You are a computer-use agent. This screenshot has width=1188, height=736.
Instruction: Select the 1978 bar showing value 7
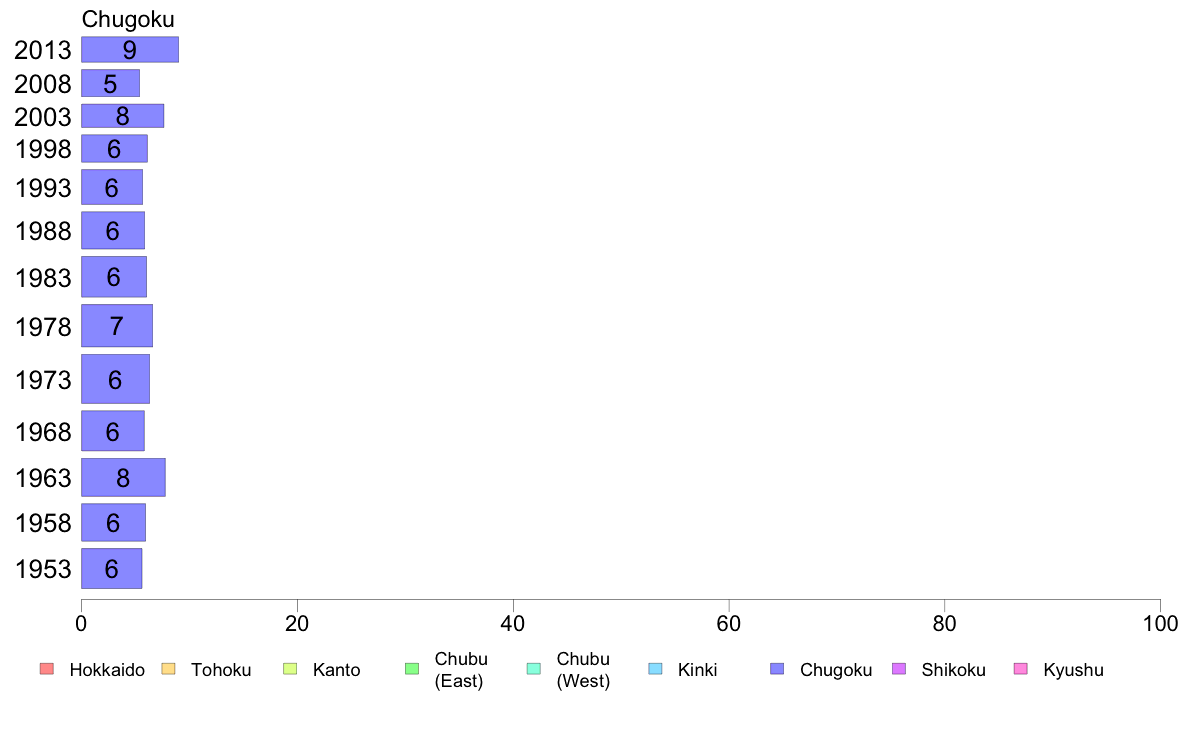pos(117,326)
